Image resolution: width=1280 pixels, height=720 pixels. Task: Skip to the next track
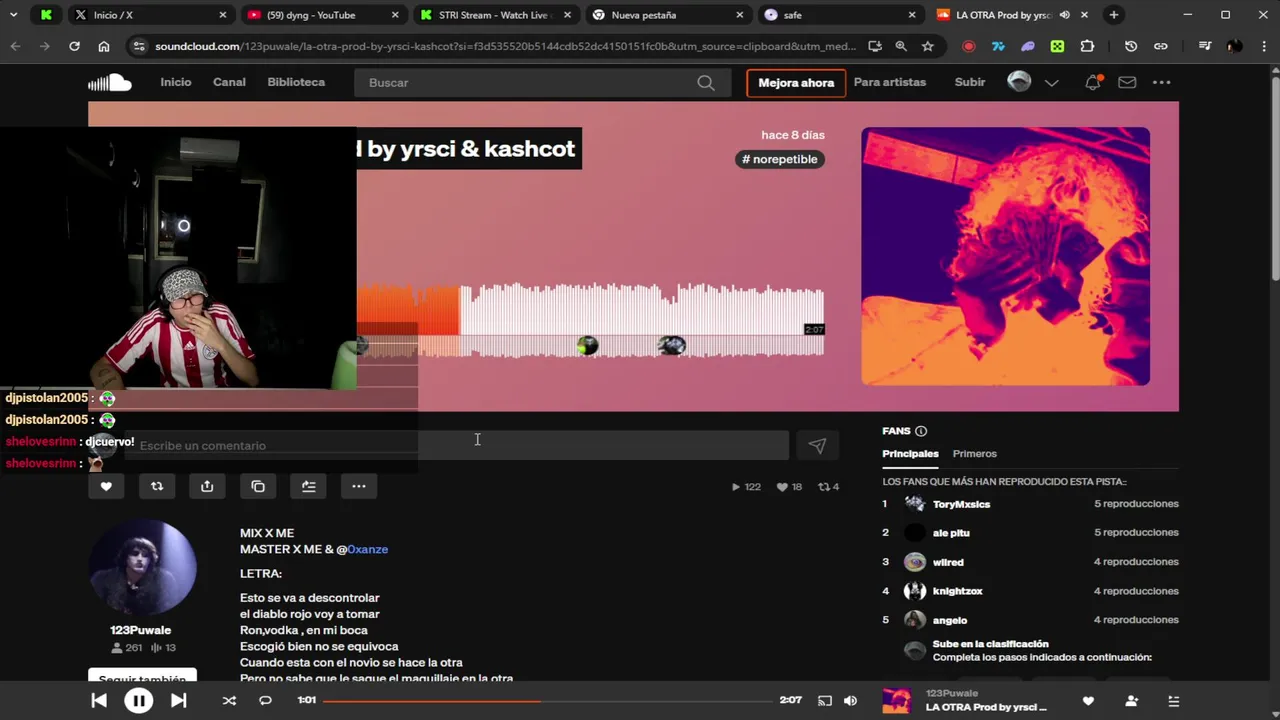pyautogui.click(x=178, y=701)
